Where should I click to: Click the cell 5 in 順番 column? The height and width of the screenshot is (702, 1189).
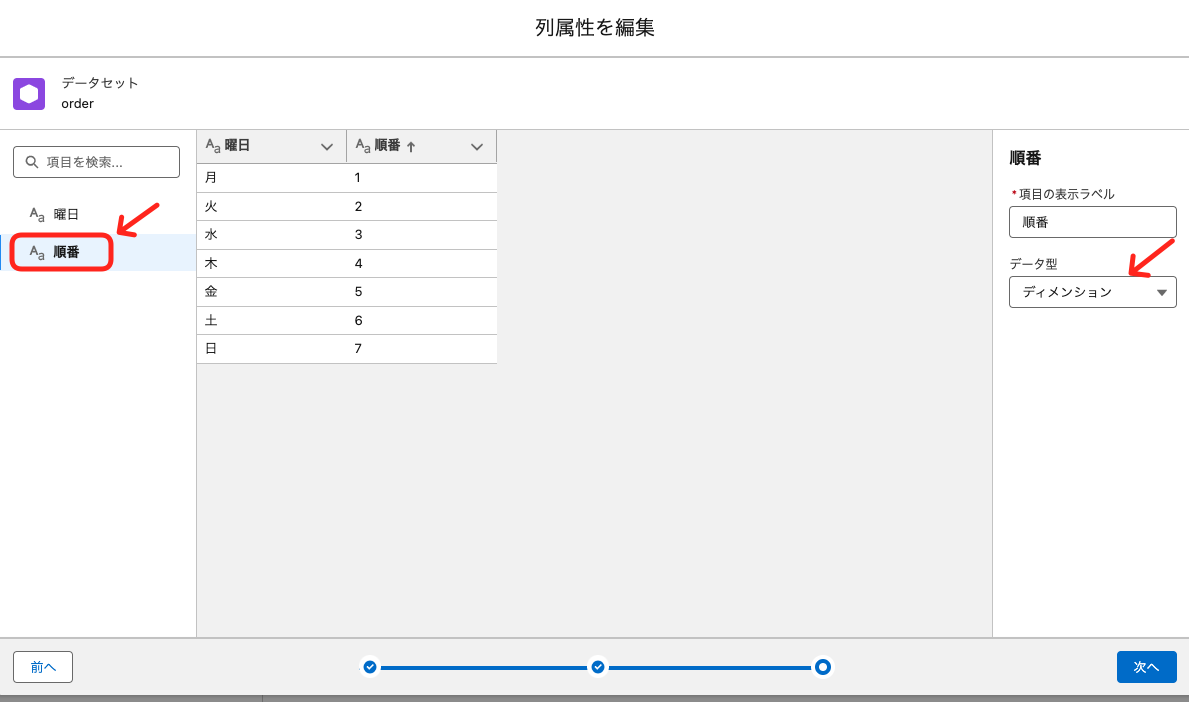tap(422, 292)
